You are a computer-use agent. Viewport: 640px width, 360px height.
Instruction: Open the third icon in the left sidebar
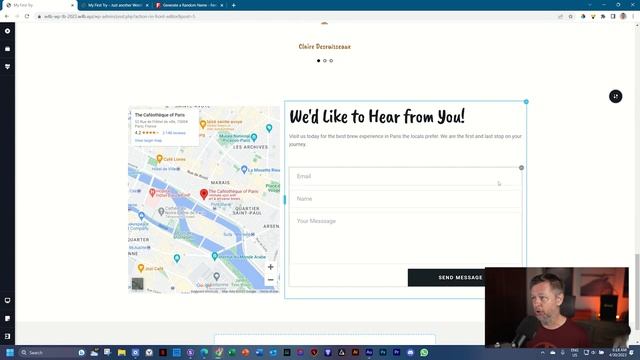tap(7, 66)
